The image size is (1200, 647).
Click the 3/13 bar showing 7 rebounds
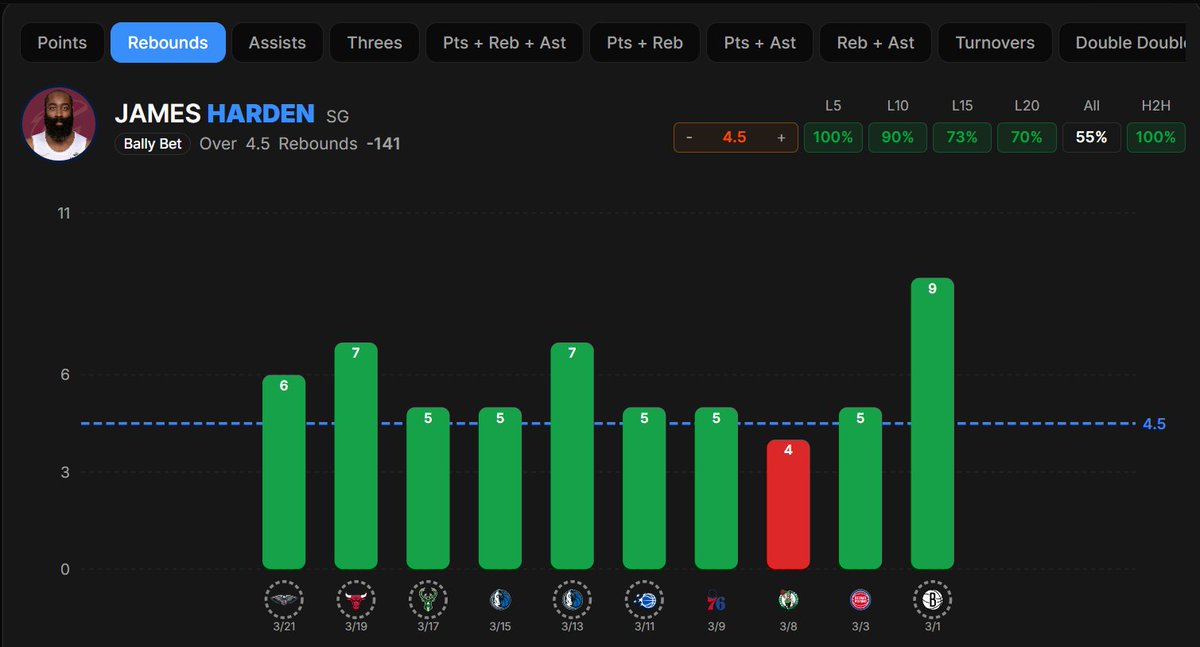[572, 456]
